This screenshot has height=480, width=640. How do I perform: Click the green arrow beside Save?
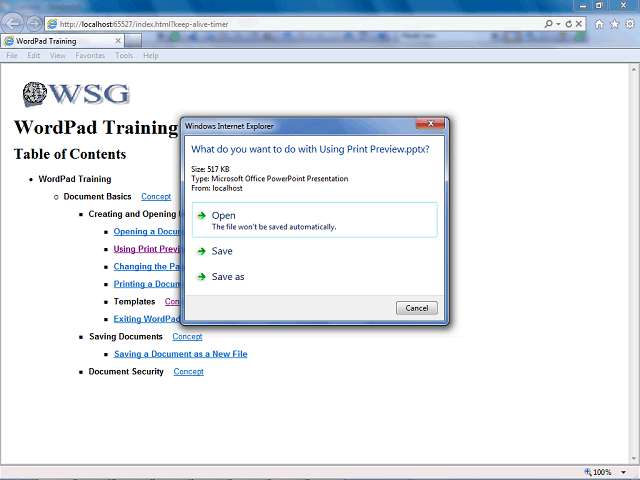(202, 251)
